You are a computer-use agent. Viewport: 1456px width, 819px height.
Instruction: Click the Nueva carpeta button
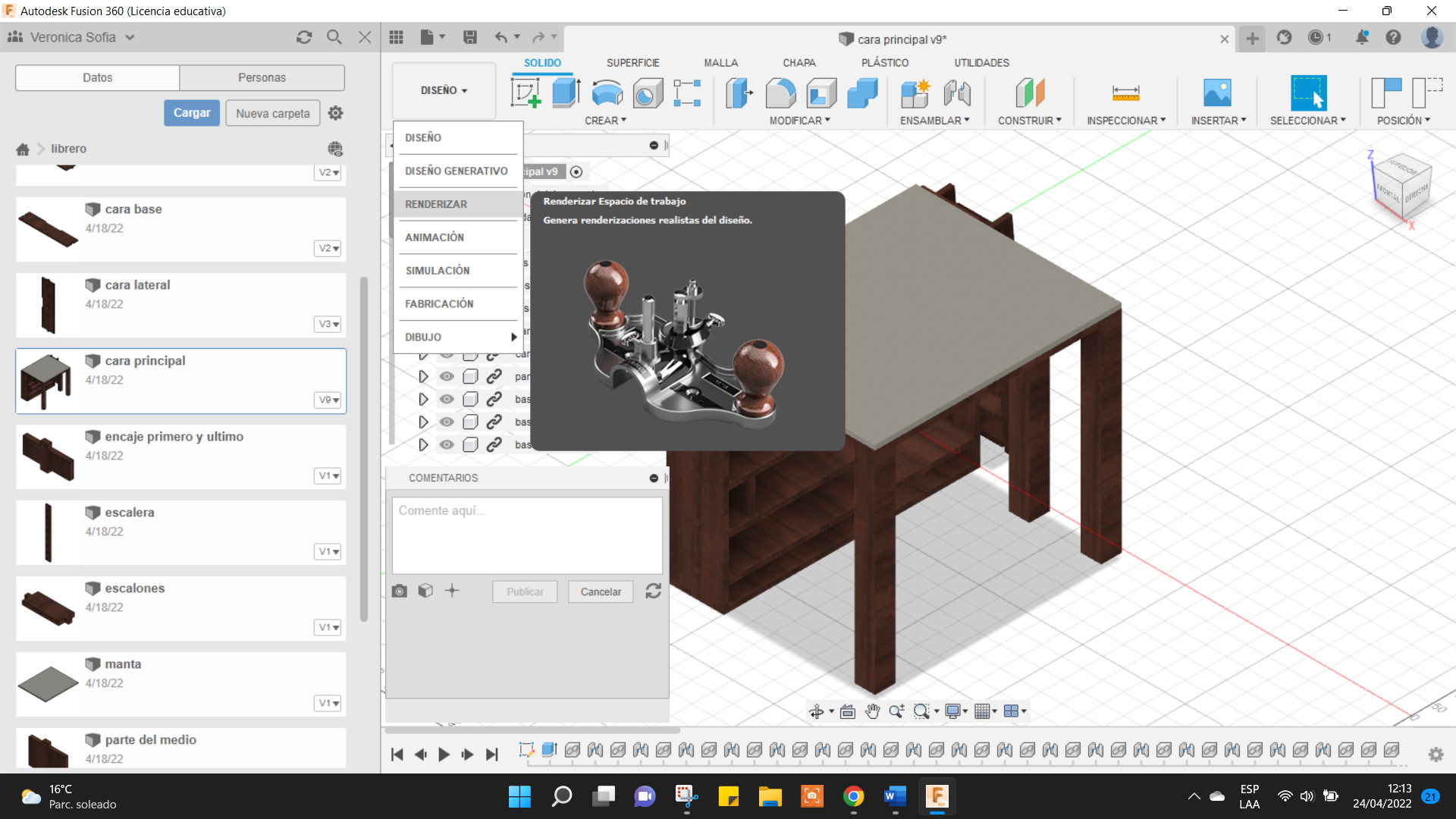(x=272, y=113)
